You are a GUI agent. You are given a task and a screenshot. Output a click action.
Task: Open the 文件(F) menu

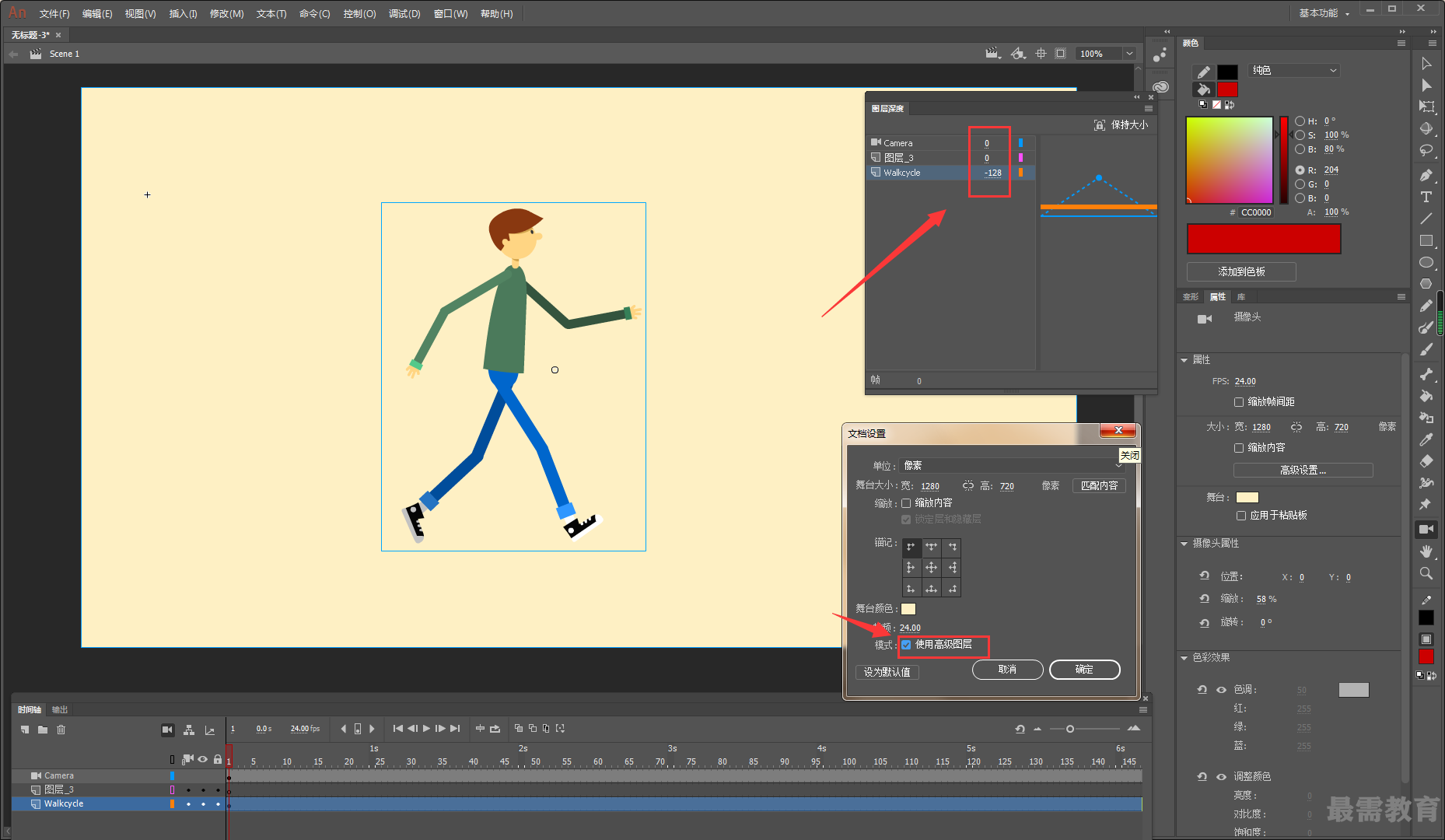click(54, 14)
